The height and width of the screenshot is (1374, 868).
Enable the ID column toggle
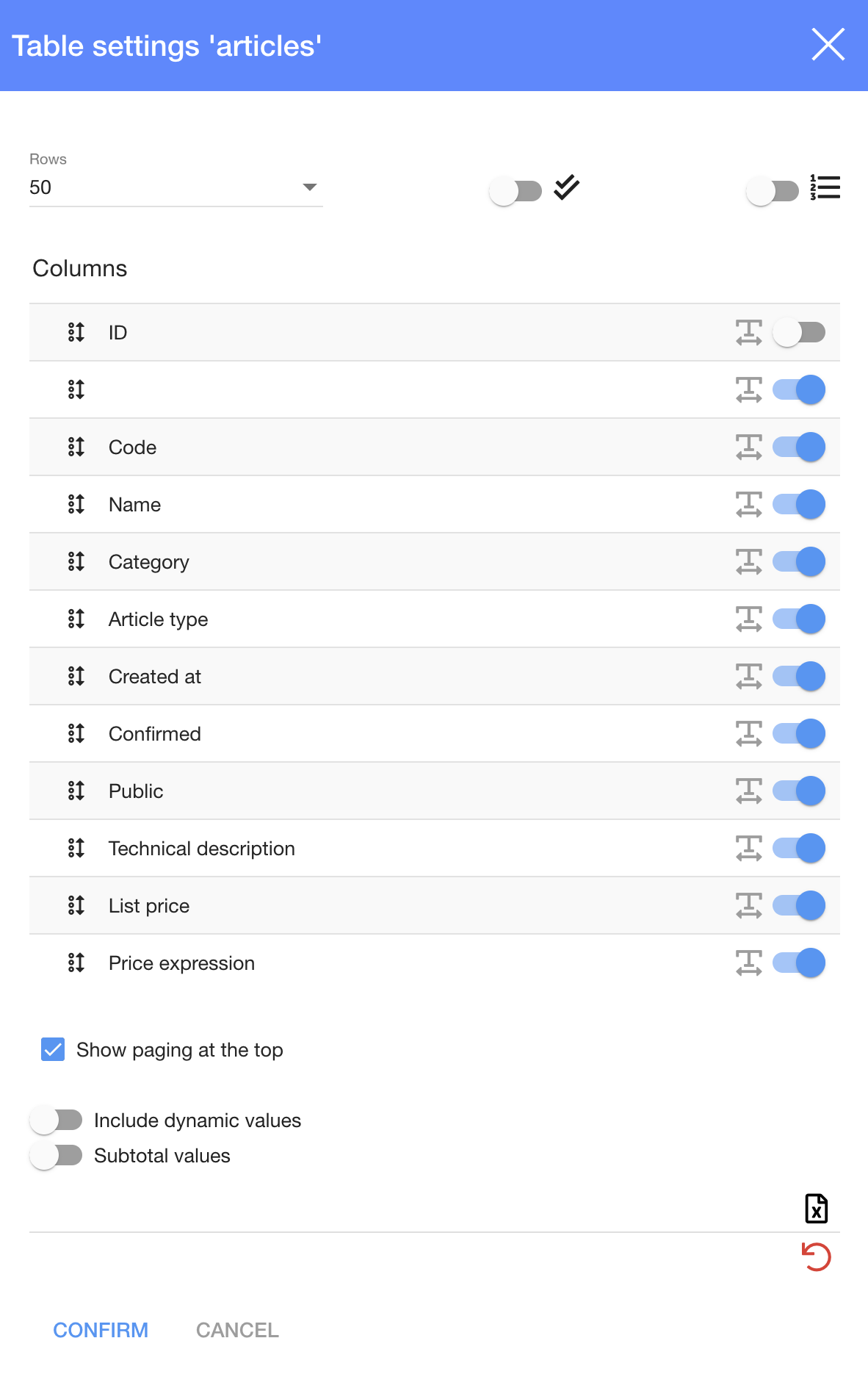798,332
